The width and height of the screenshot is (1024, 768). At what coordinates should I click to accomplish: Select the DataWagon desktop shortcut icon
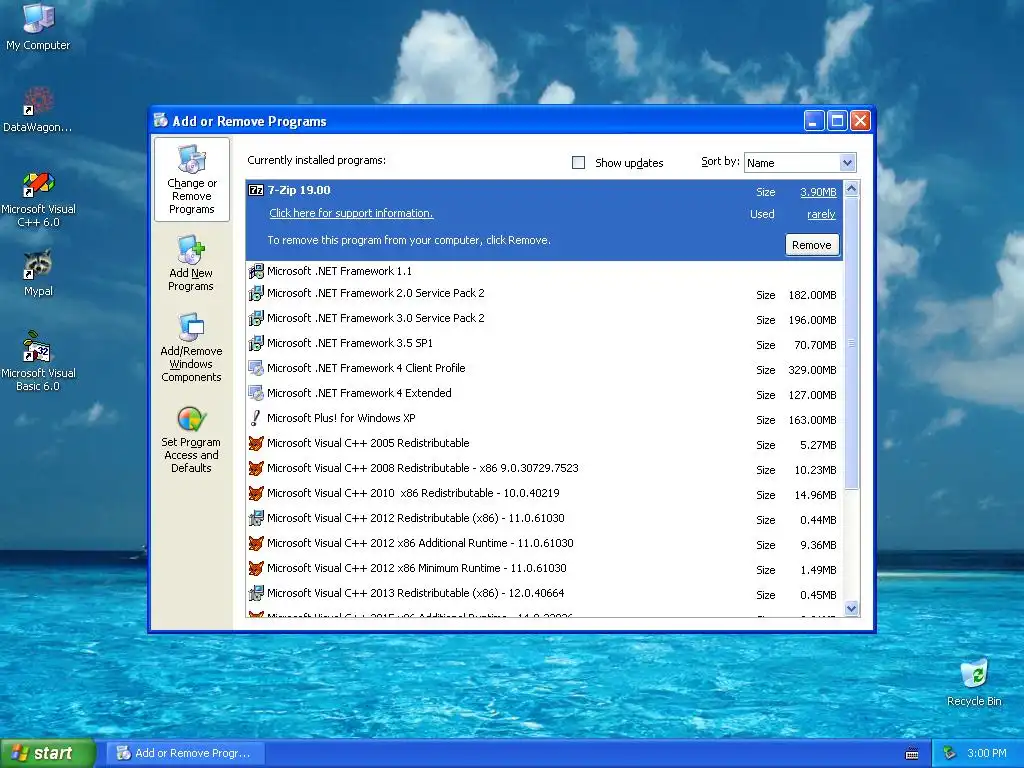(x=38, y=101)
